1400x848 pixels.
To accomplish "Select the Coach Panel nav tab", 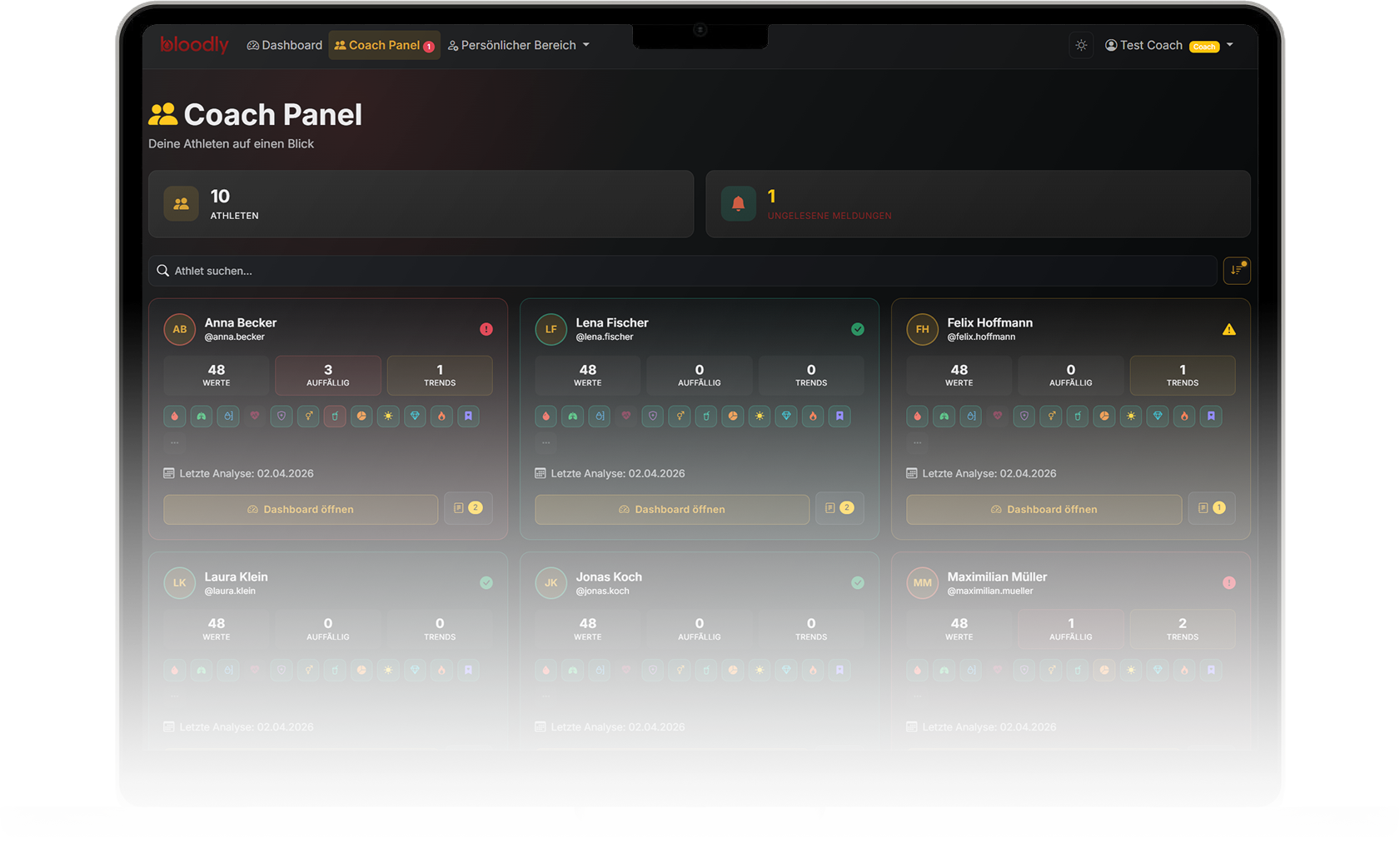I will point(384,46).
